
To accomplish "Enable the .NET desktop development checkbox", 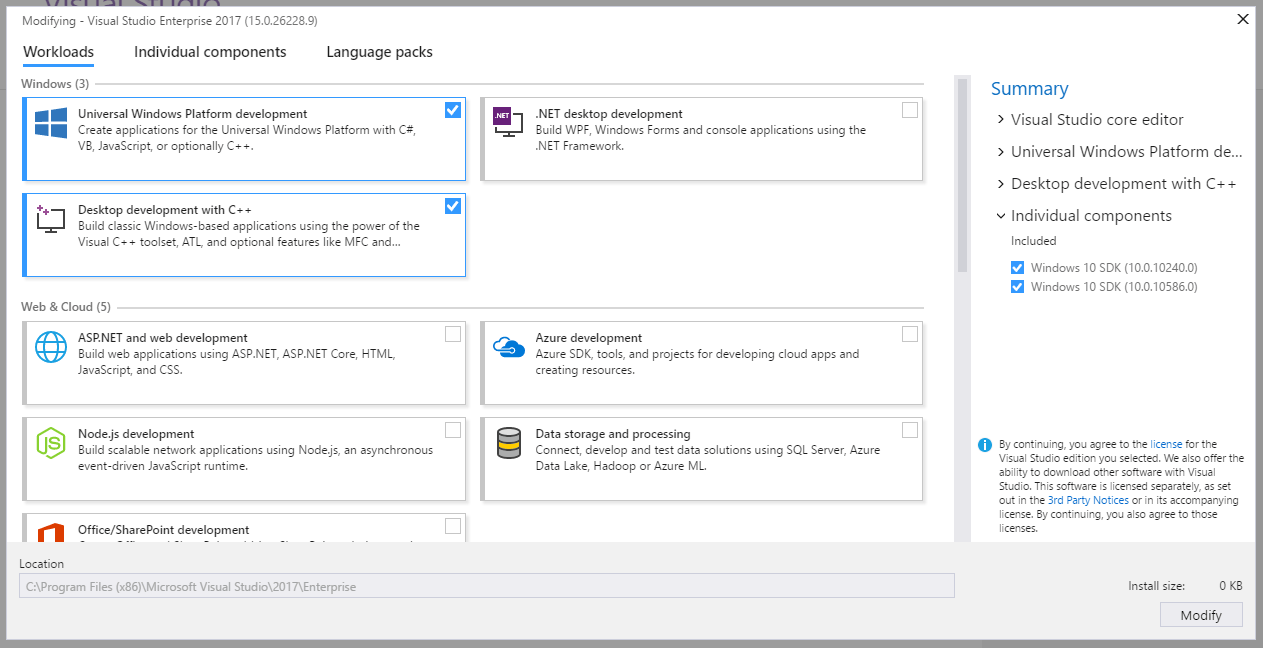I will (909, 110).
